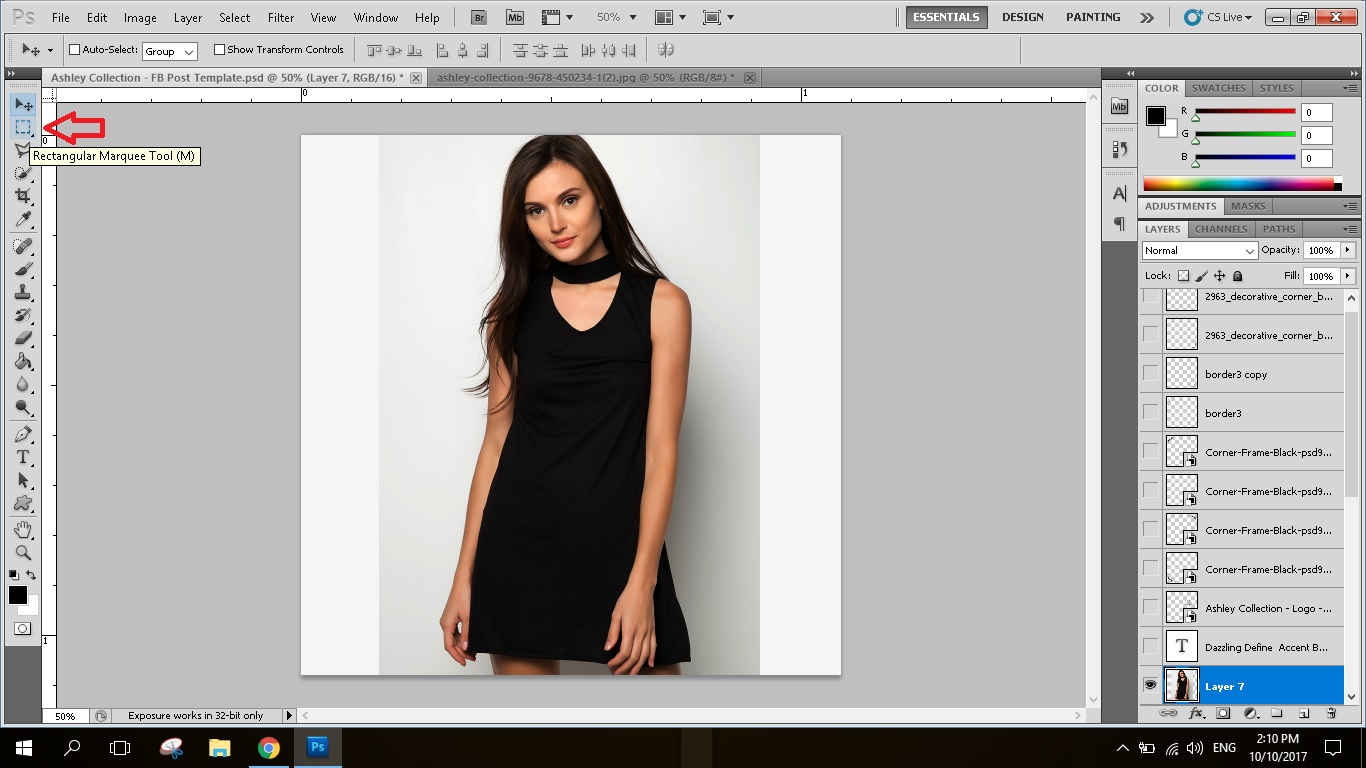Viewport: 1366px width, 768px height.
Task: Create a new layer
Action: click(x=1304, y=713)
